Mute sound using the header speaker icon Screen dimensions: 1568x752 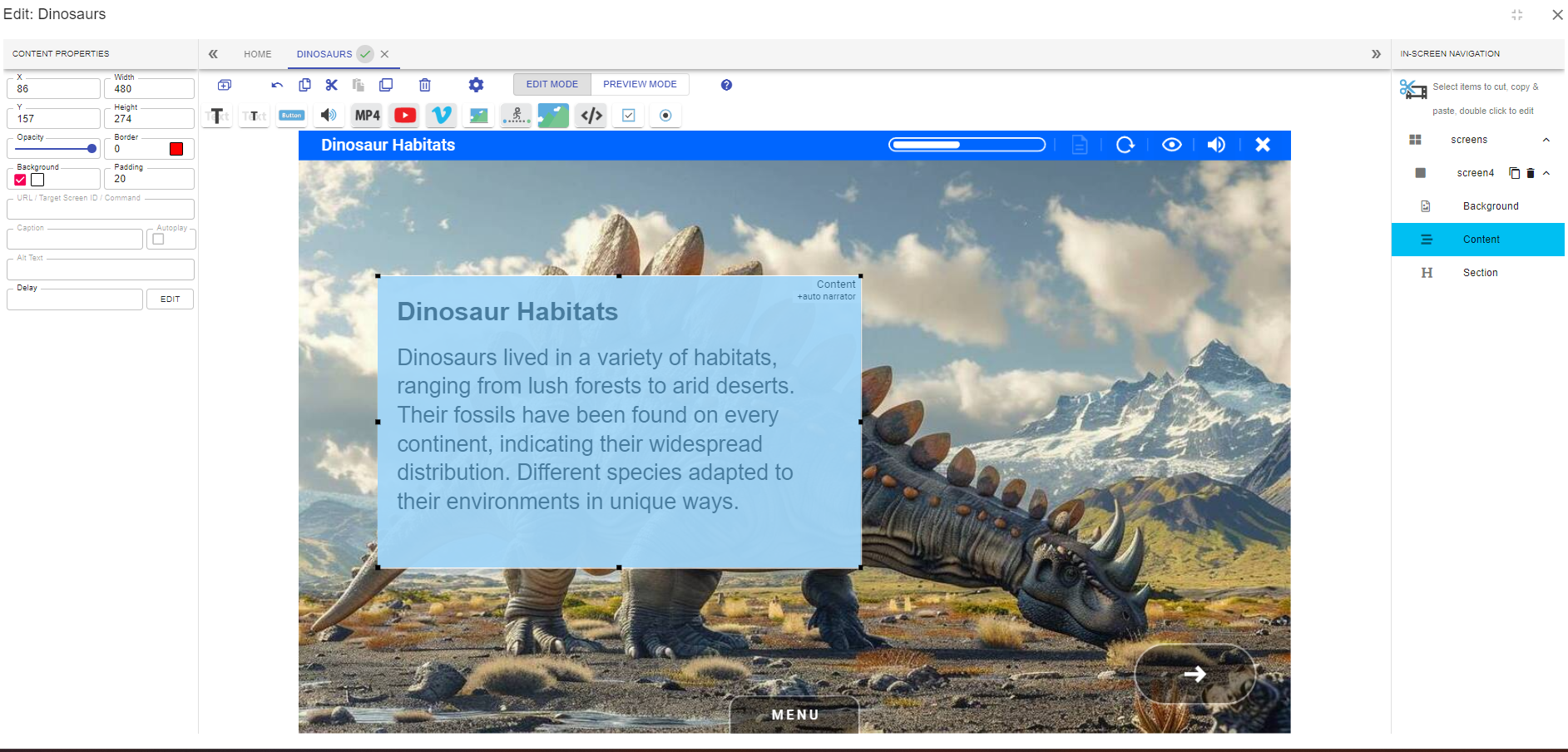point(1216,145)
